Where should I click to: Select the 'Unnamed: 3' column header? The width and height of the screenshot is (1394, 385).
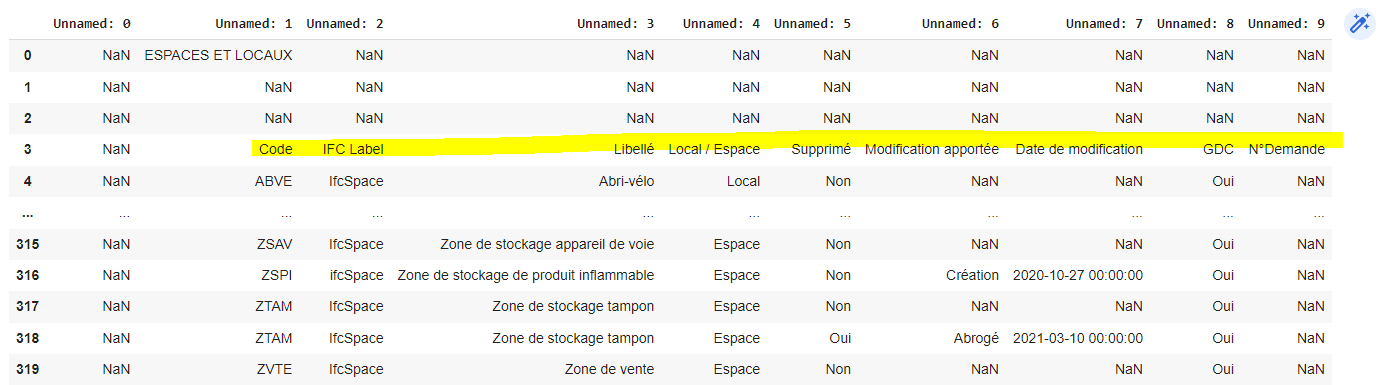(615, 23)
